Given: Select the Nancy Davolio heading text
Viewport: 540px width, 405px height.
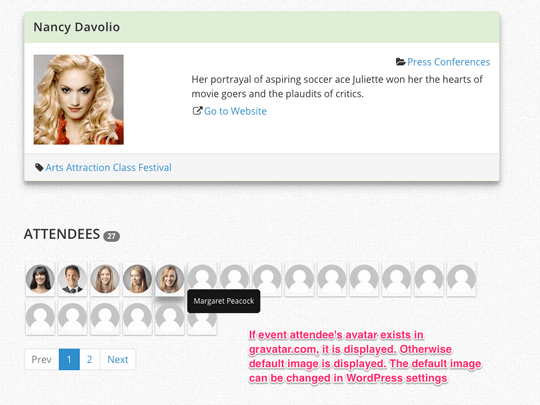Looking at the screenshot, I should pyautogui.click(x=76, y=27).
